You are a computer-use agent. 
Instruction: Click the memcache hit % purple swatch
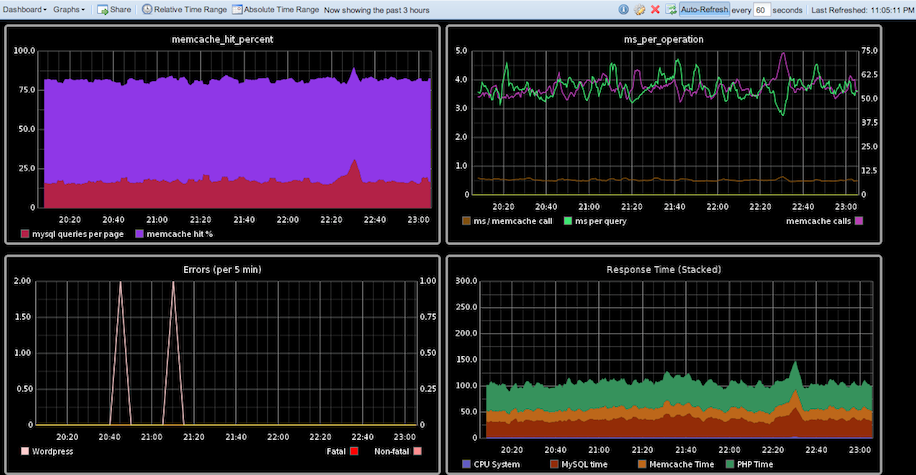tap(140, 234)
